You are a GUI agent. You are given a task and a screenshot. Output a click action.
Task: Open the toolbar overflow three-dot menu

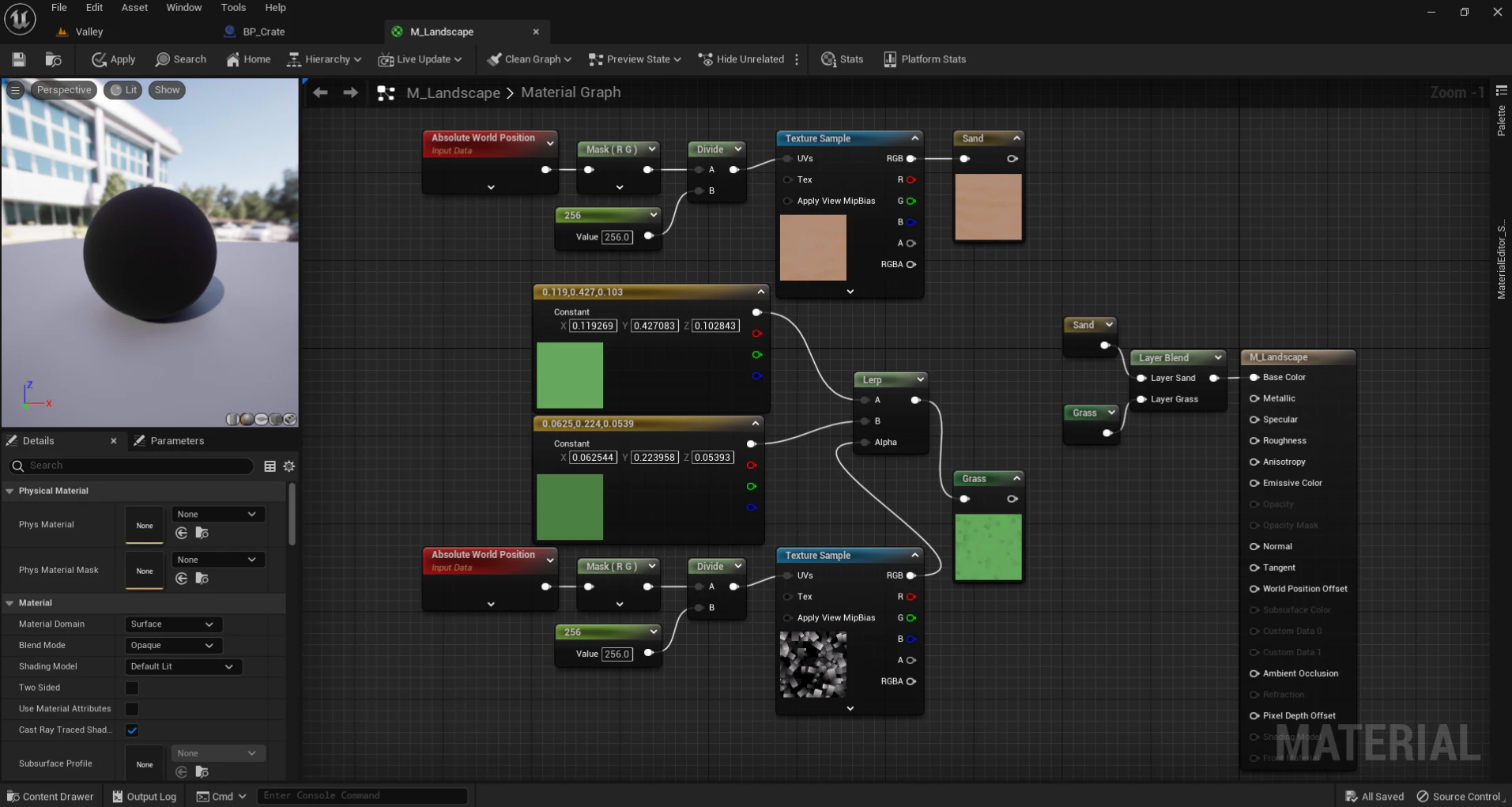point(797,59)
